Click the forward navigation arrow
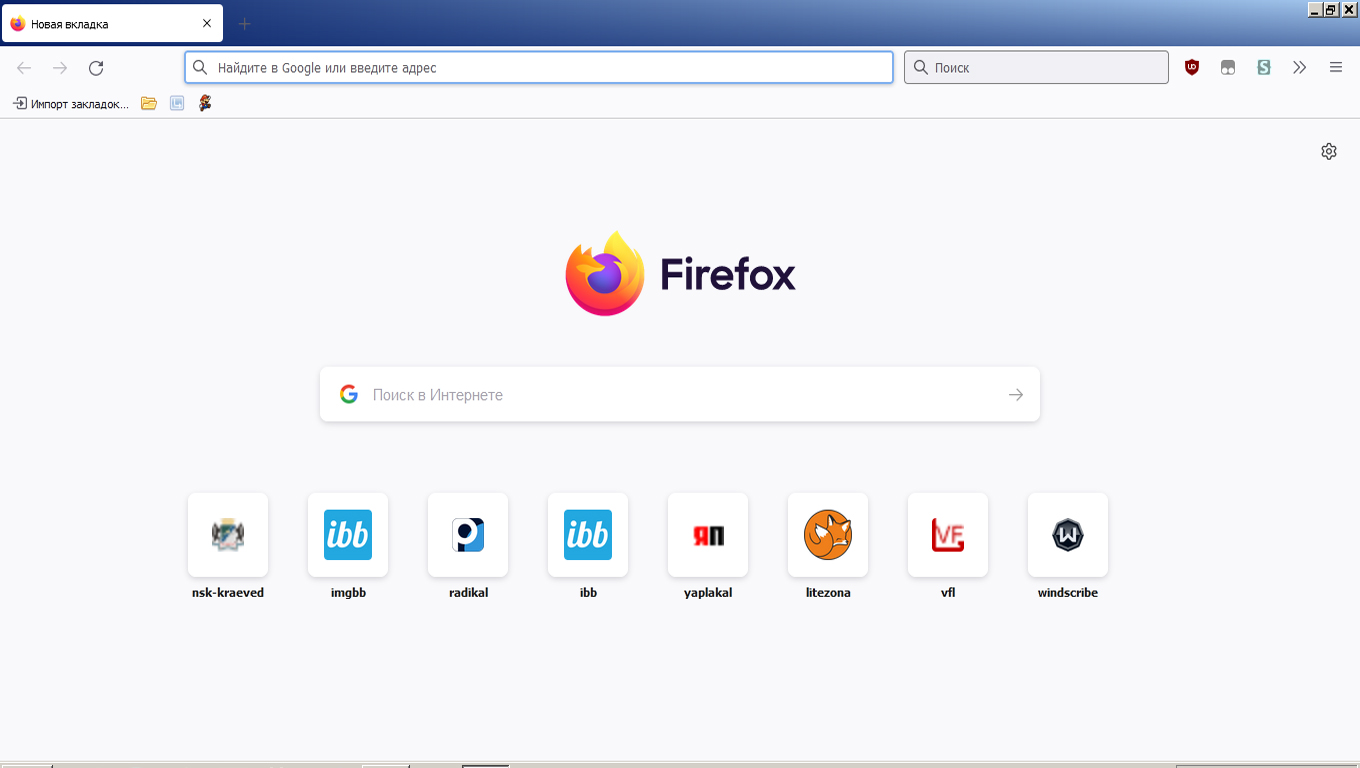This screenshot has height=768, width=1360. [60, 68]
